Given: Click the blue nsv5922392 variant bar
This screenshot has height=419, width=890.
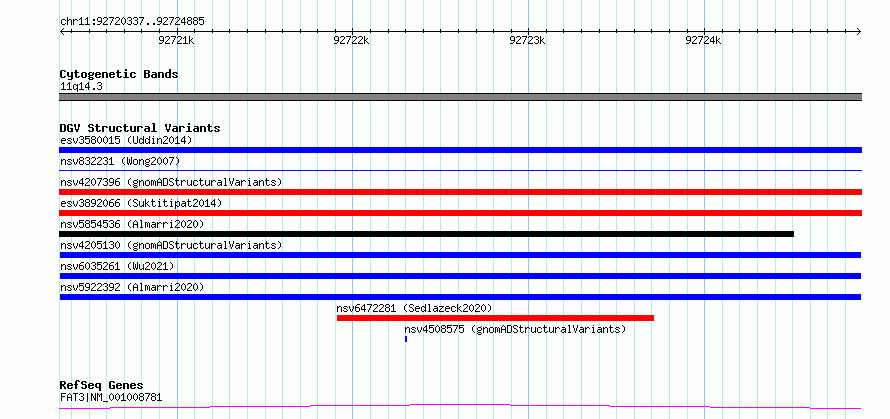Looking at the screenshot, I should [x=460, y=297].
